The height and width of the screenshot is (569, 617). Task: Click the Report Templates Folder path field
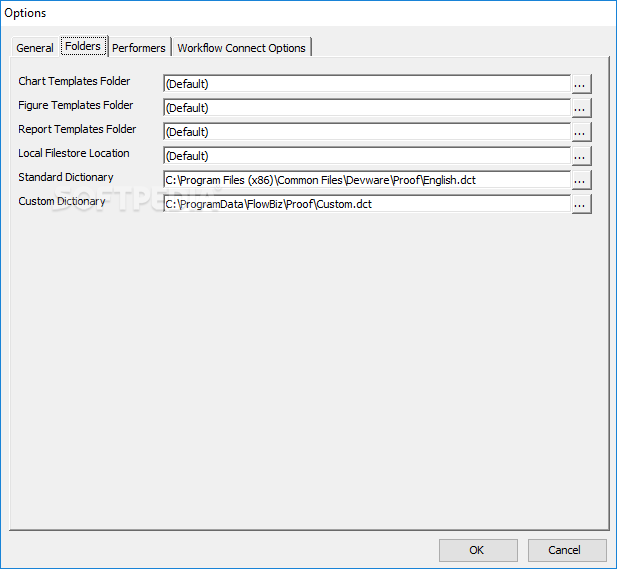tap(367, 132)
